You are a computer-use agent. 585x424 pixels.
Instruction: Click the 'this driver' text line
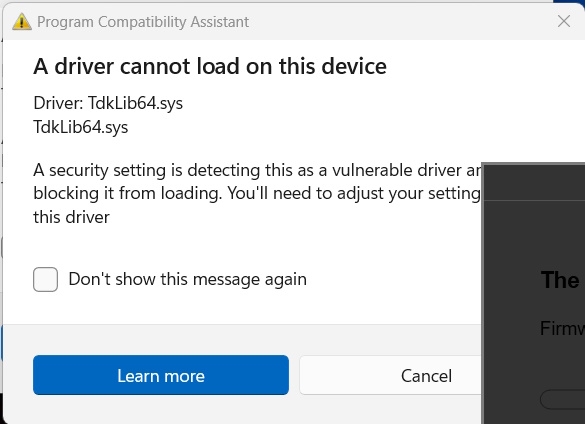coord(72,217)
